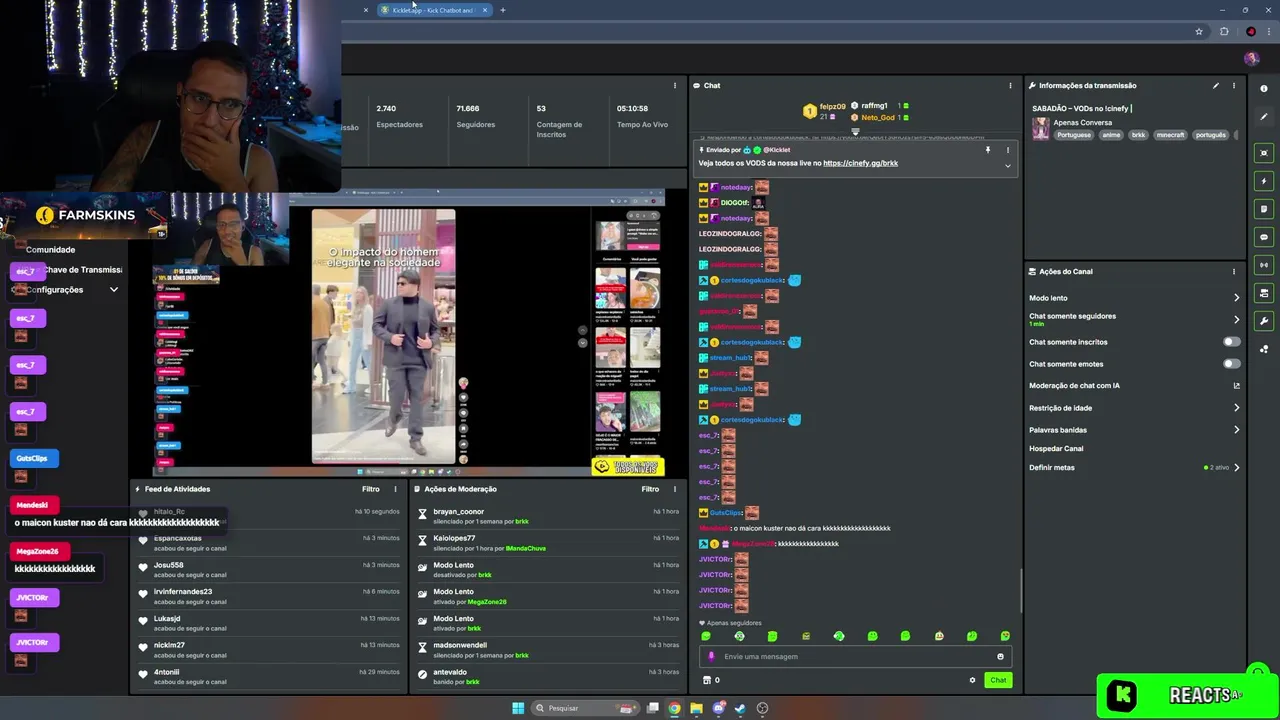The height and width of the screenshot is (720, 1280).
Task: Click the Portuguese tag
Action: pos(1074,135)
